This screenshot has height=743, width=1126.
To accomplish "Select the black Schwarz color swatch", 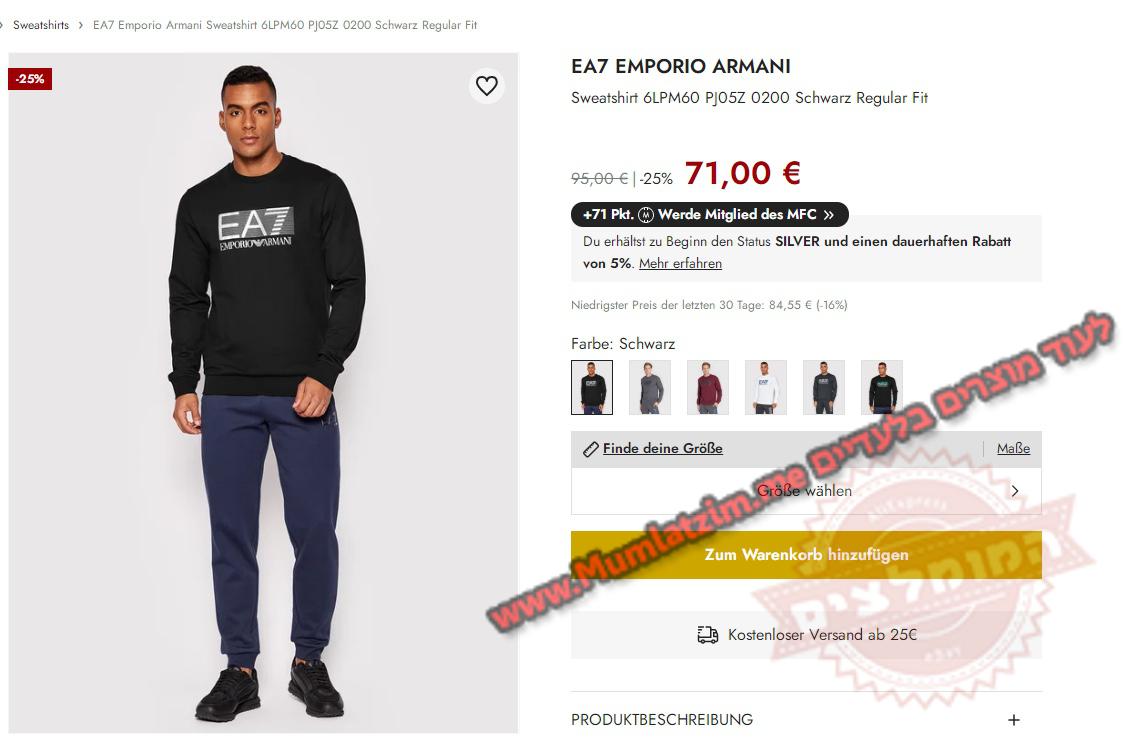I will (x=592, y=388).
